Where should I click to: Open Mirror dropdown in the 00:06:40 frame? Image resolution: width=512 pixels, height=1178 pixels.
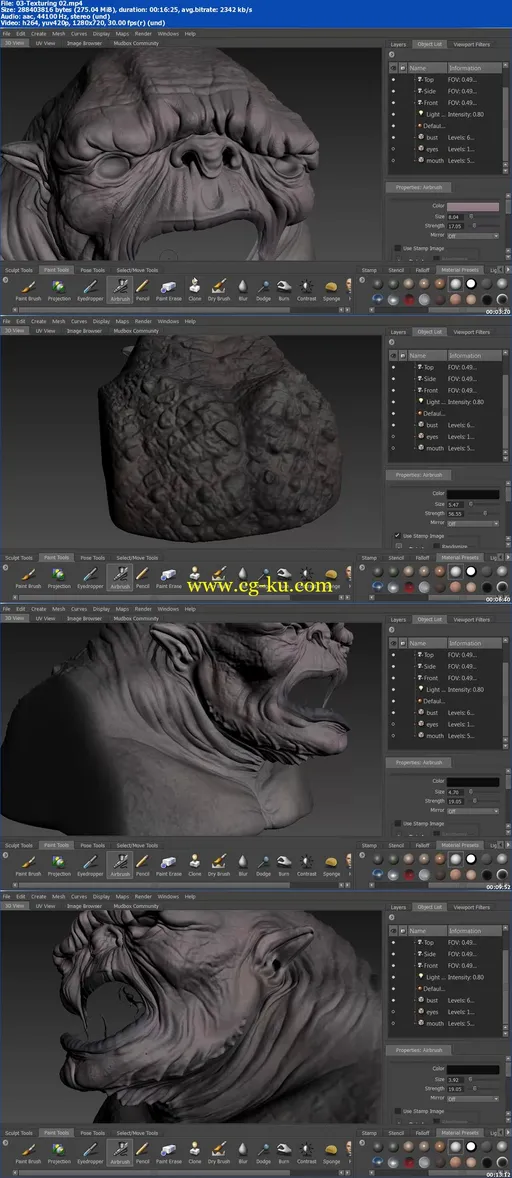tap(473, 523)
